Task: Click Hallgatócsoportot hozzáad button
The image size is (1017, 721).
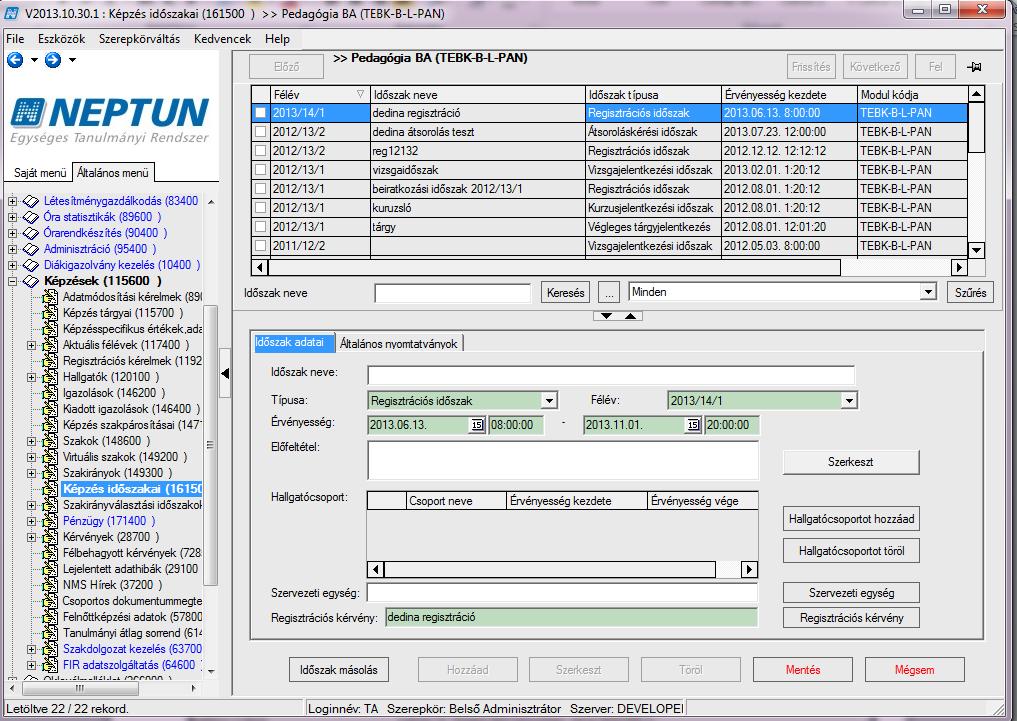Action: coord(851,519)
